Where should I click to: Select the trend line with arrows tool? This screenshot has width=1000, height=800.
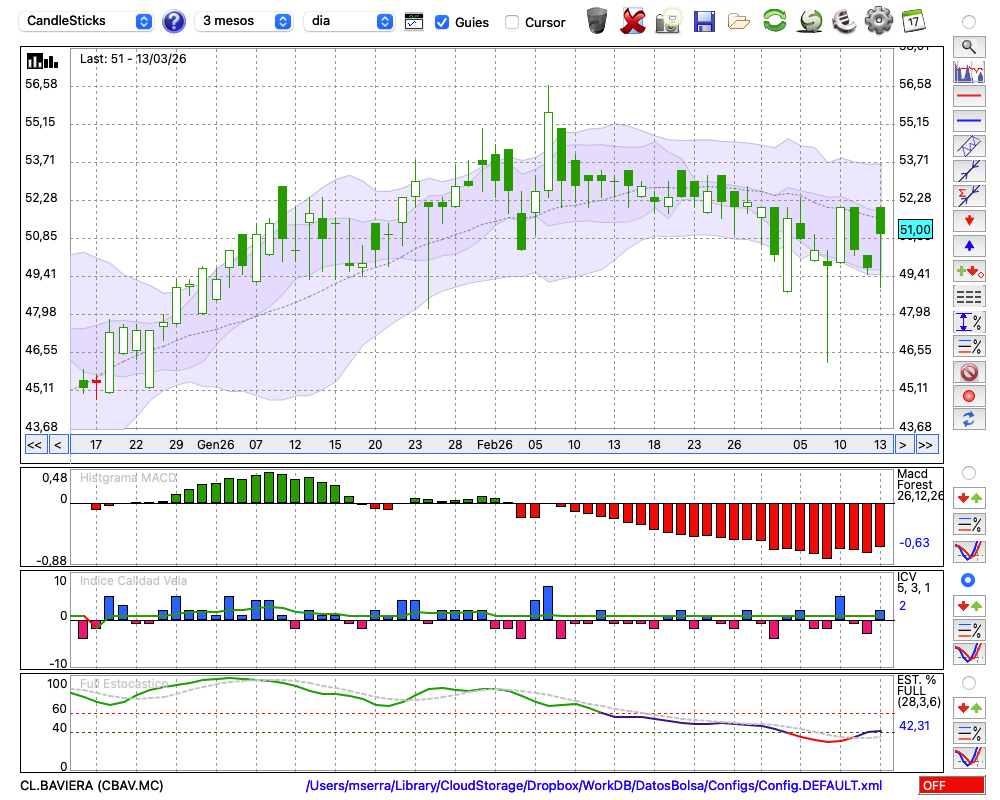pos(969,171)
